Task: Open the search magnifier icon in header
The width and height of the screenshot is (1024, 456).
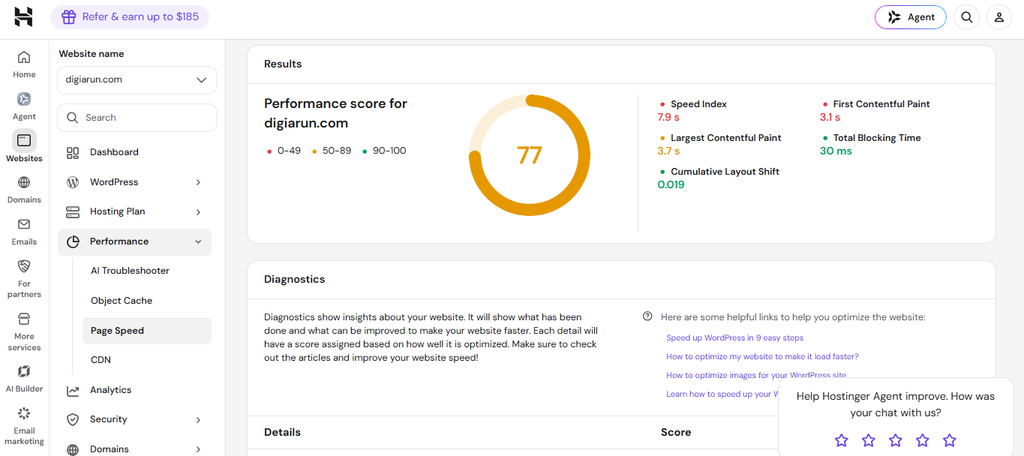Action: click(x=967, y=18)
